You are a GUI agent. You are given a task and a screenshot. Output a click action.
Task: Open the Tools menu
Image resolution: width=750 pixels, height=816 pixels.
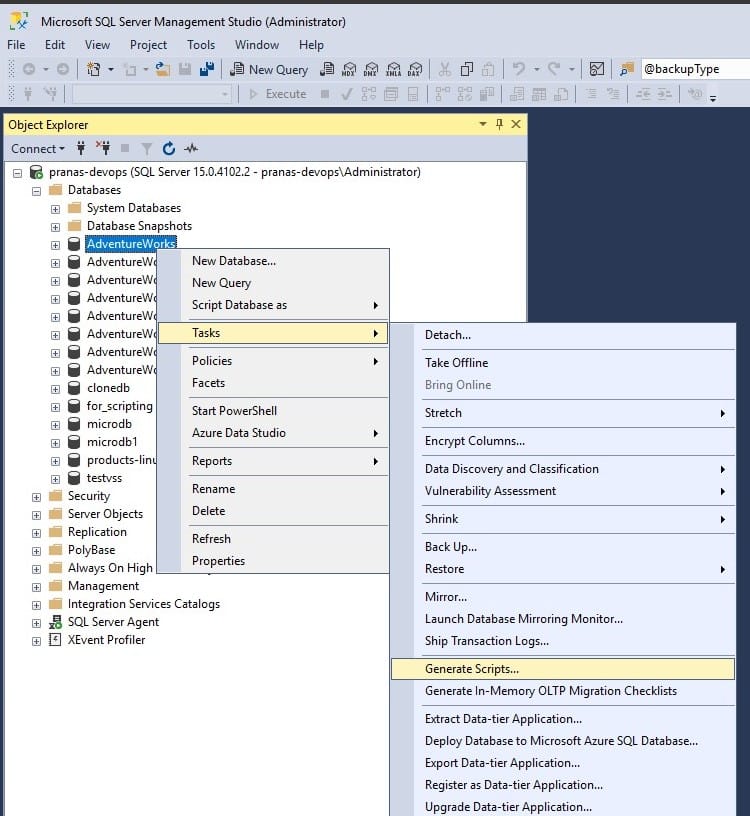[x=201, y=45]
